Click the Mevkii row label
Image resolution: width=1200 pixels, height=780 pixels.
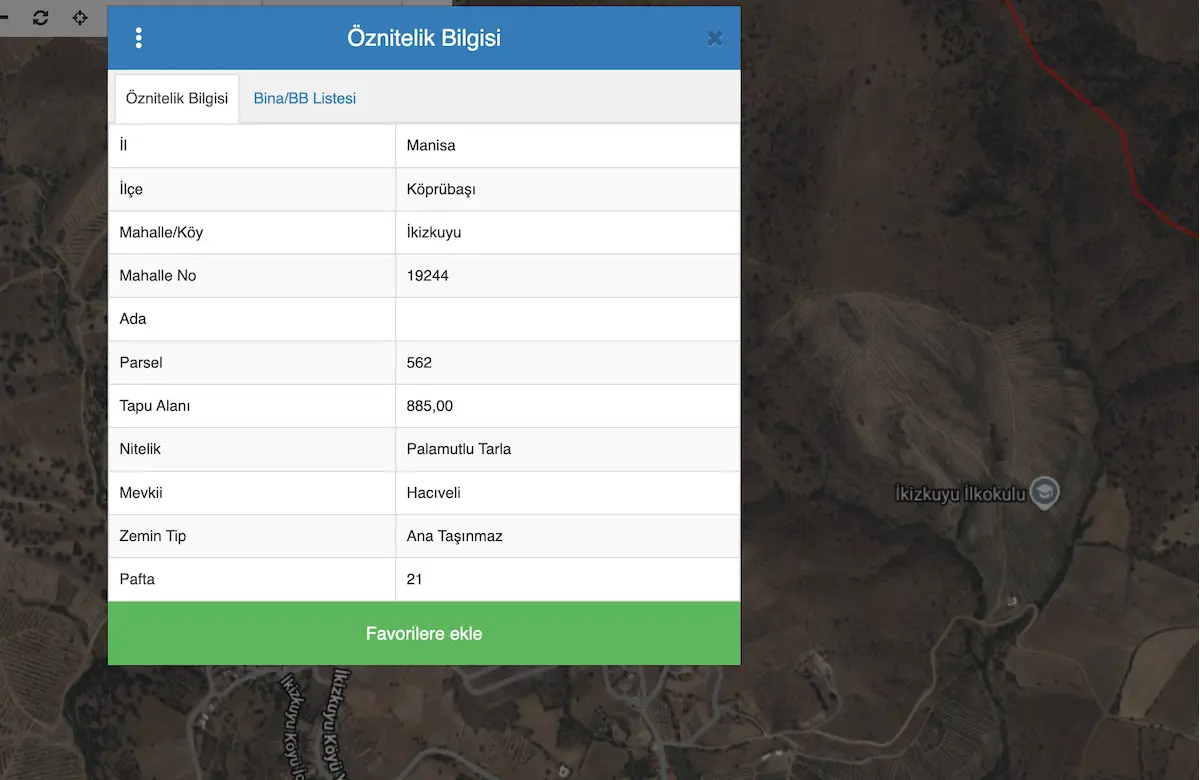141,493
